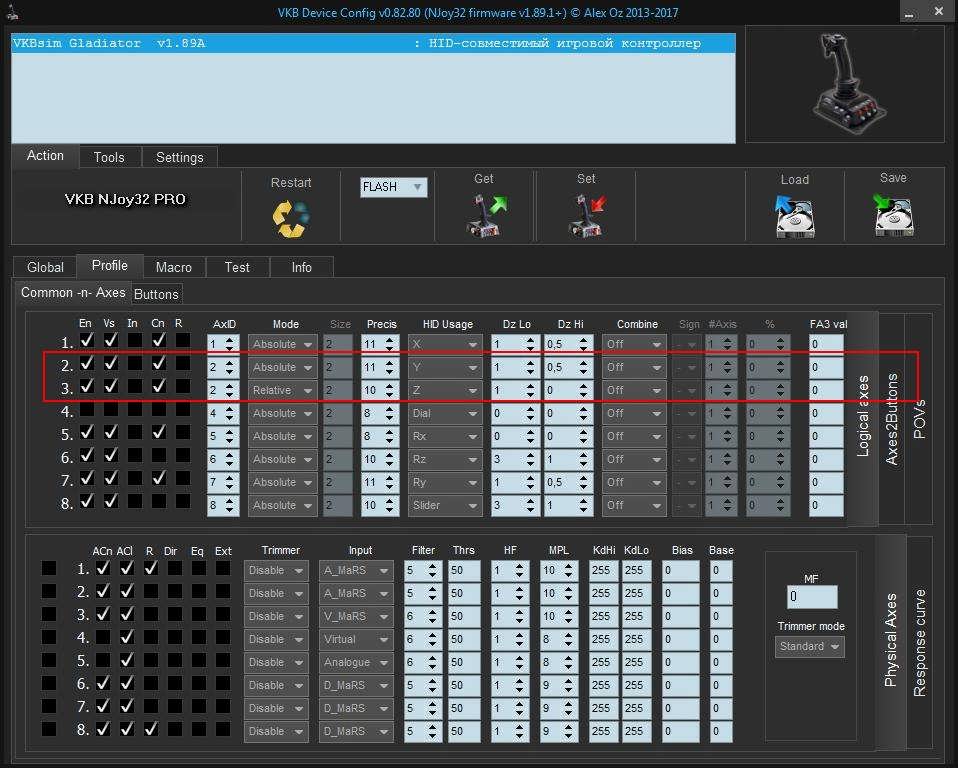
Task: Click the joystick device picture
Action: point(845,84)
